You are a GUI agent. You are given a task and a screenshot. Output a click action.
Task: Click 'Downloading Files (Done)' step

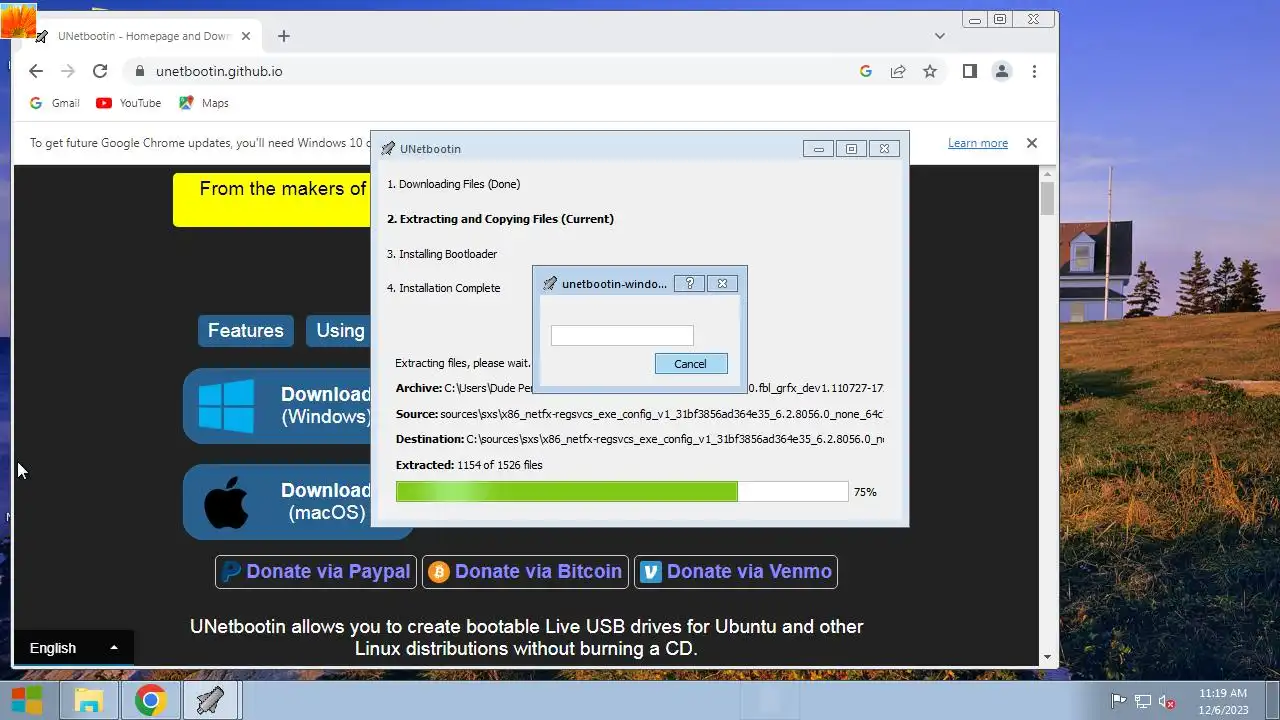coord(454,184)
